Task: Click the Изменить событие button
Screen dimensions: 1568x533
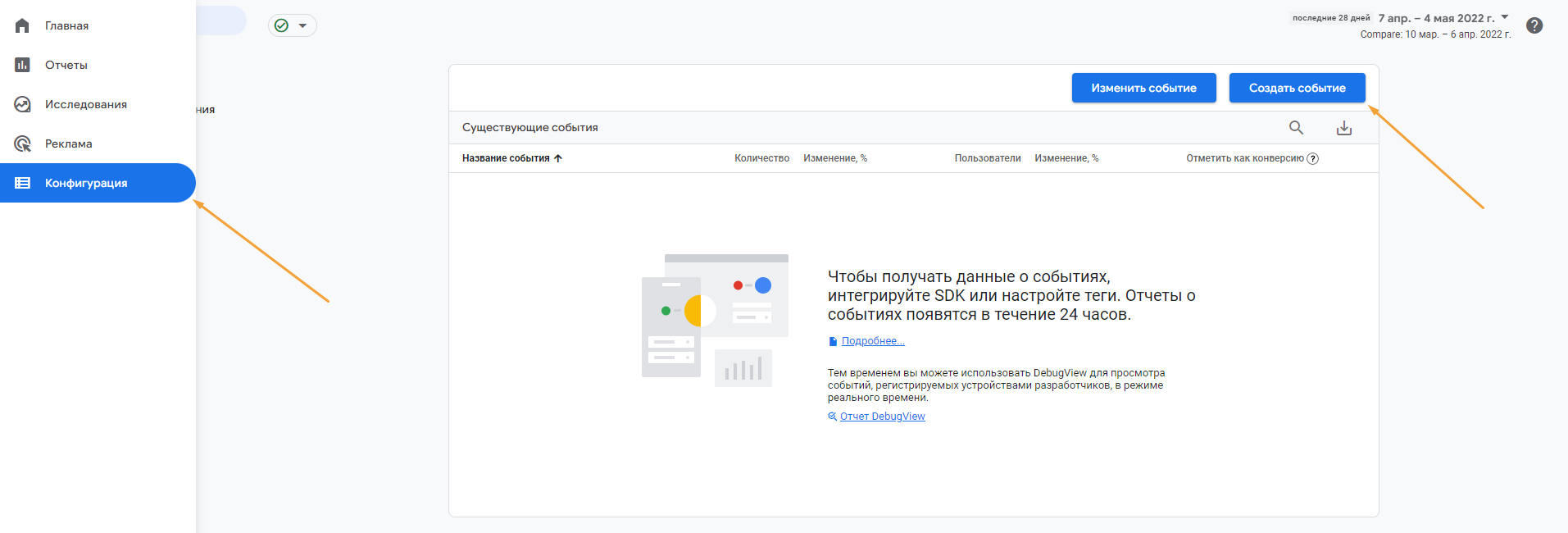Action: (x=1143, y=88)
